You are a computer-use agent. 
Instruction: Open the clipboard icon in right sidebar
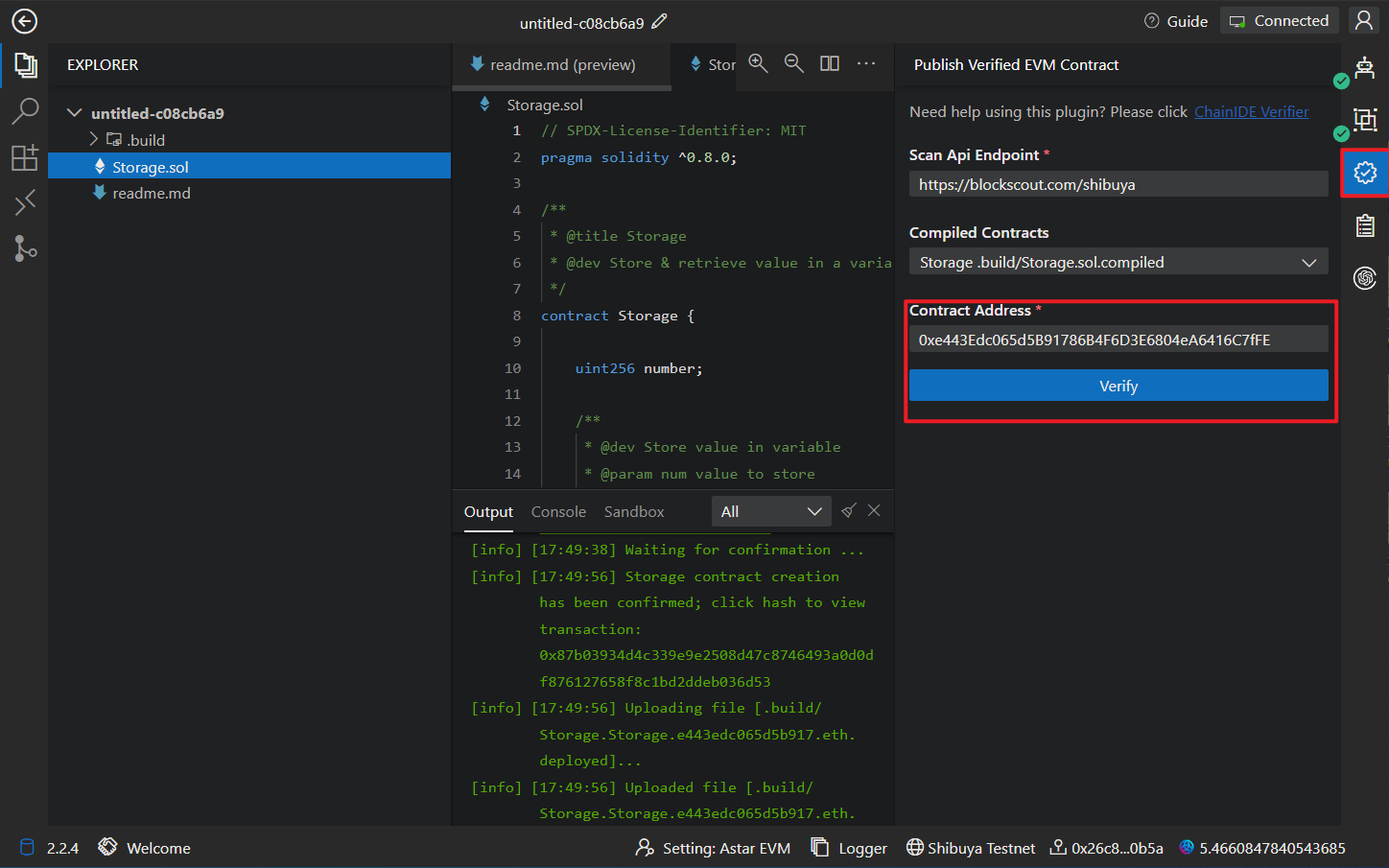(1364, 226)
